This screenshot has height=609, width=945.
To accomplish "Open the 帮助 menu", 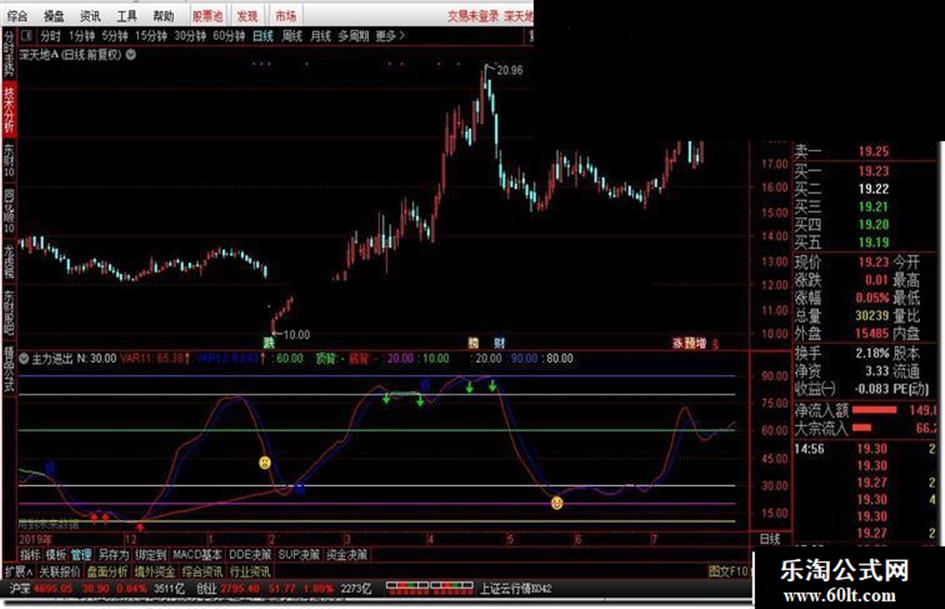I will (163, 16).
